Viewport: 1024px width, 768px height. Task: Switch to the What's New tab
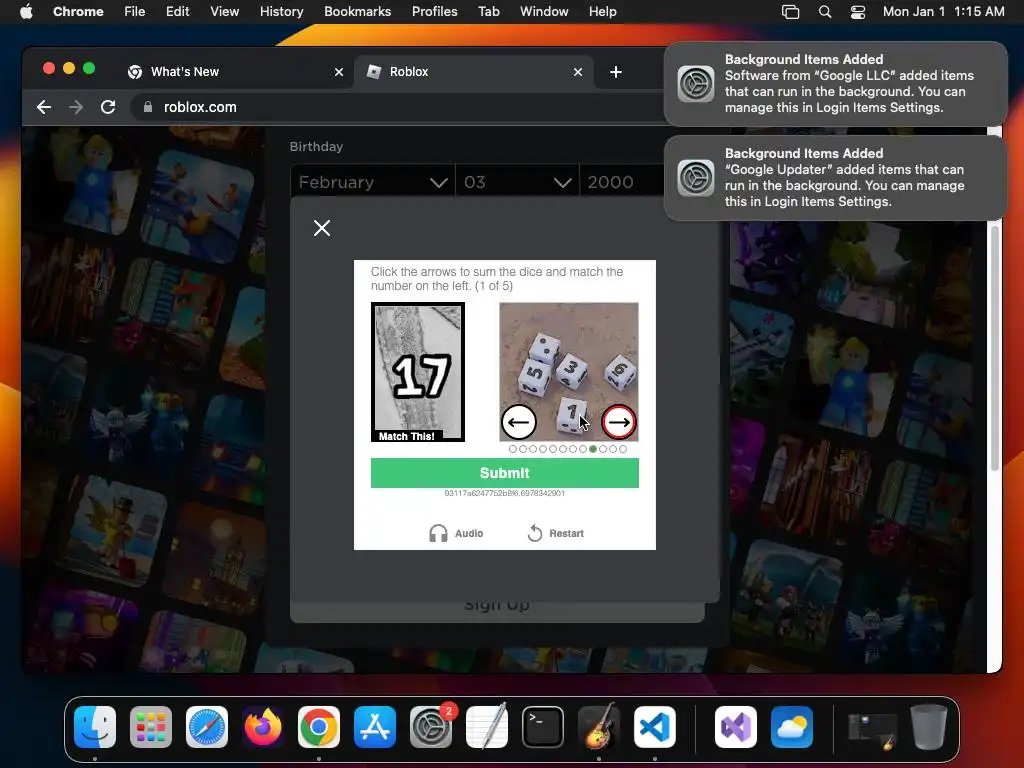pos(235,72)
